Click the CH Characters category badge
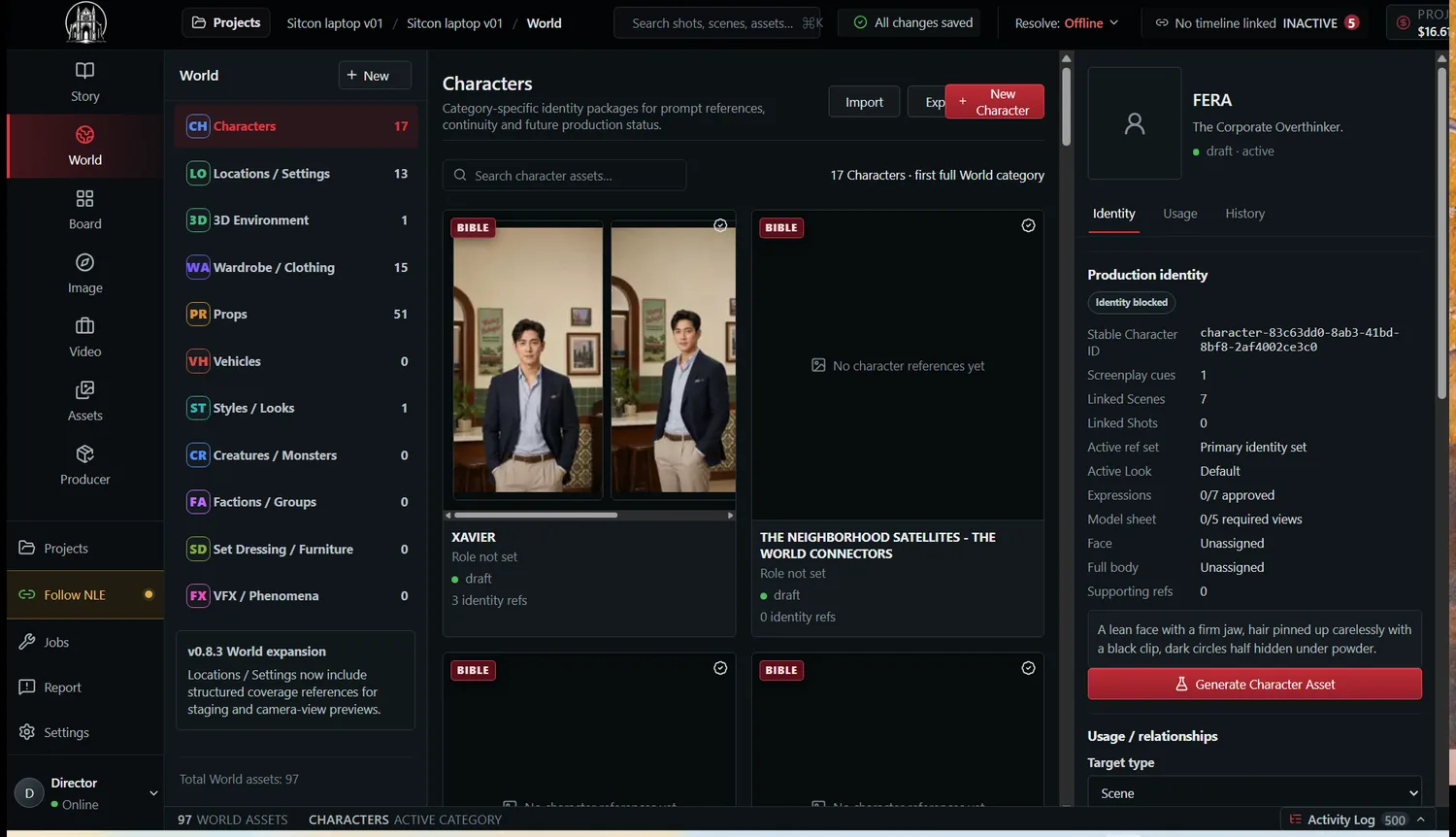 tap(198, 126)
